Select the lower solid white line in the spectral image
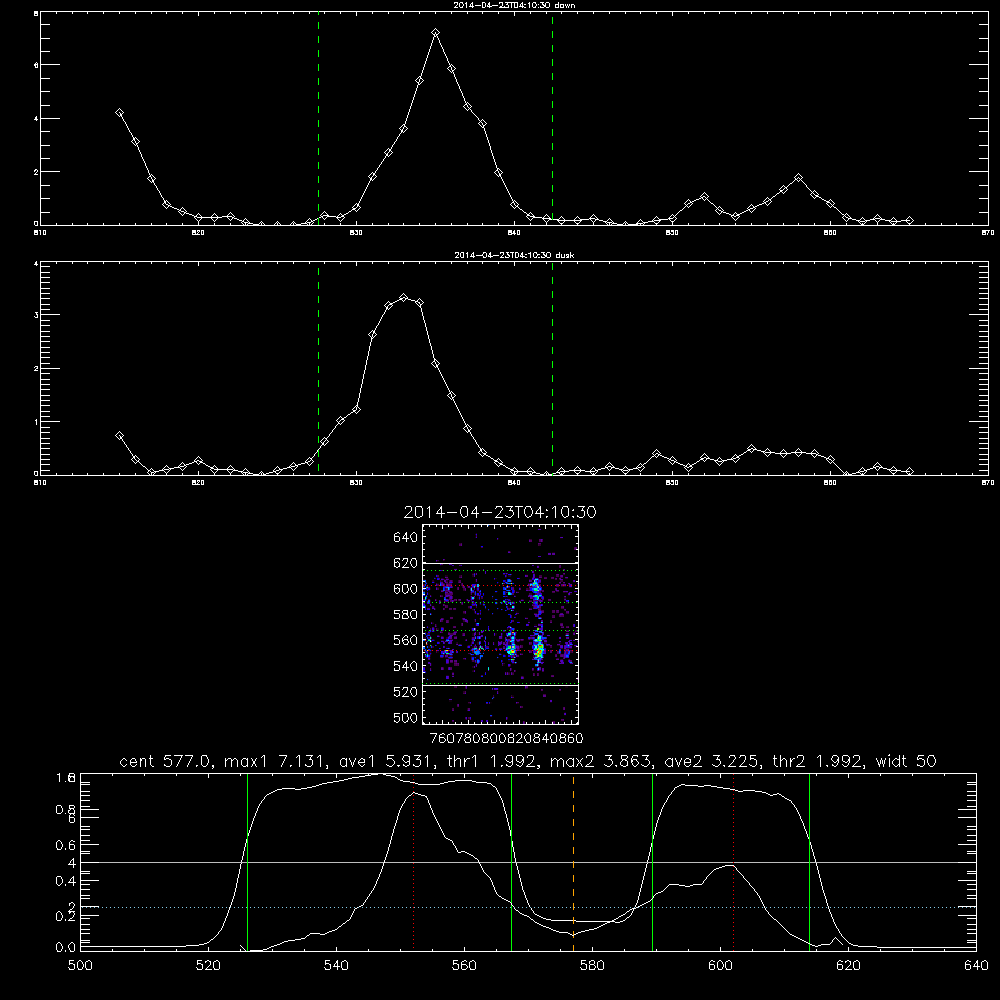Viewport: 1000px width, 1000px height. pos(501,686)
